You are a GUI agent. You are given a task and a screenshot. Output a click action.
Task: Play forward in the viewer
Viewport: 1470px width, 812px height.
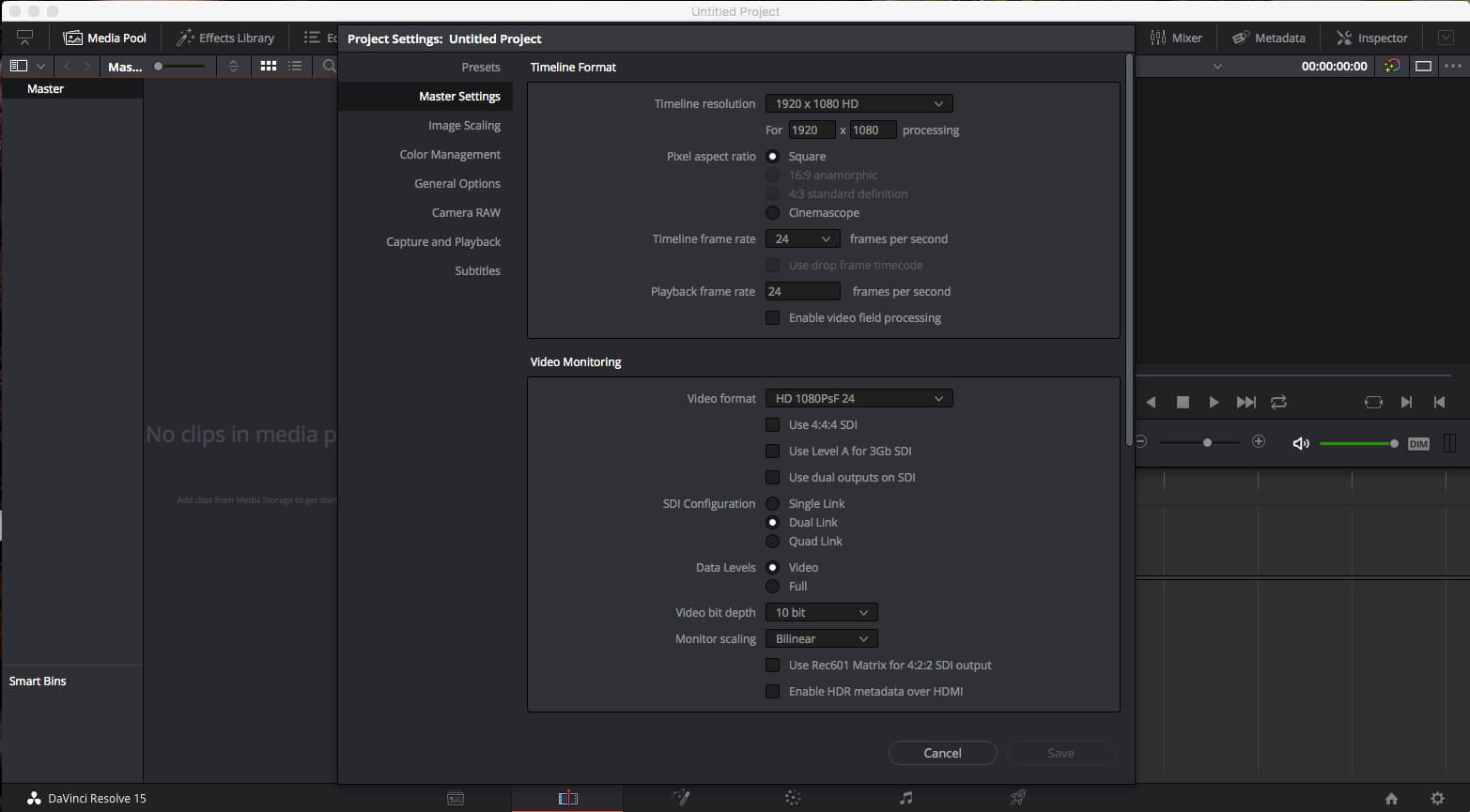(x=1214, y=402)
